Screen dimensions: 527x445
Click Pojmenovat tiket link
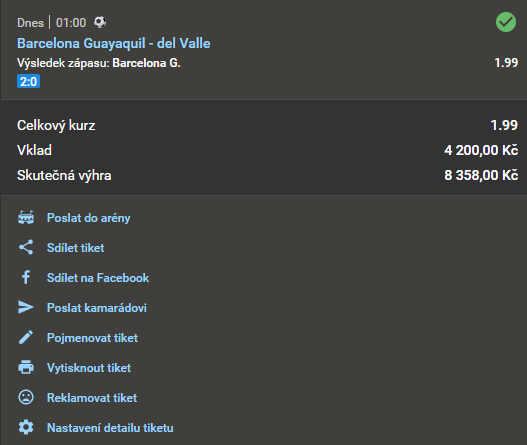(92, 338)
